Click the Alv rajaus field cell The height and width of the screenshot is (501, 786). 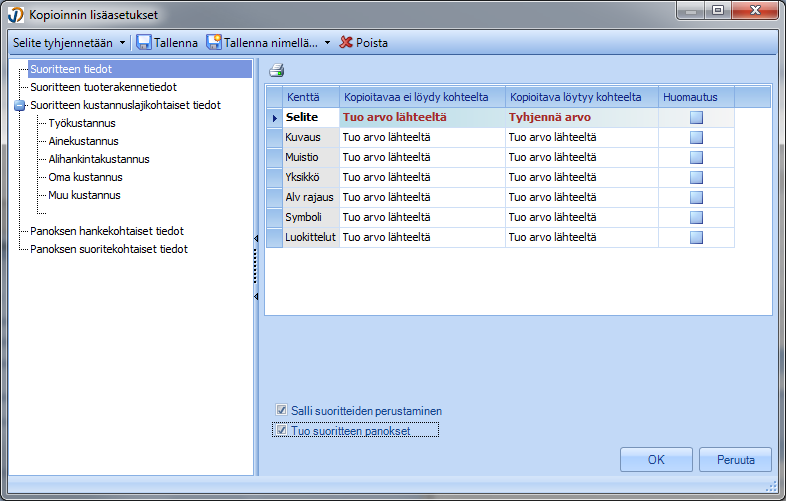311,198
